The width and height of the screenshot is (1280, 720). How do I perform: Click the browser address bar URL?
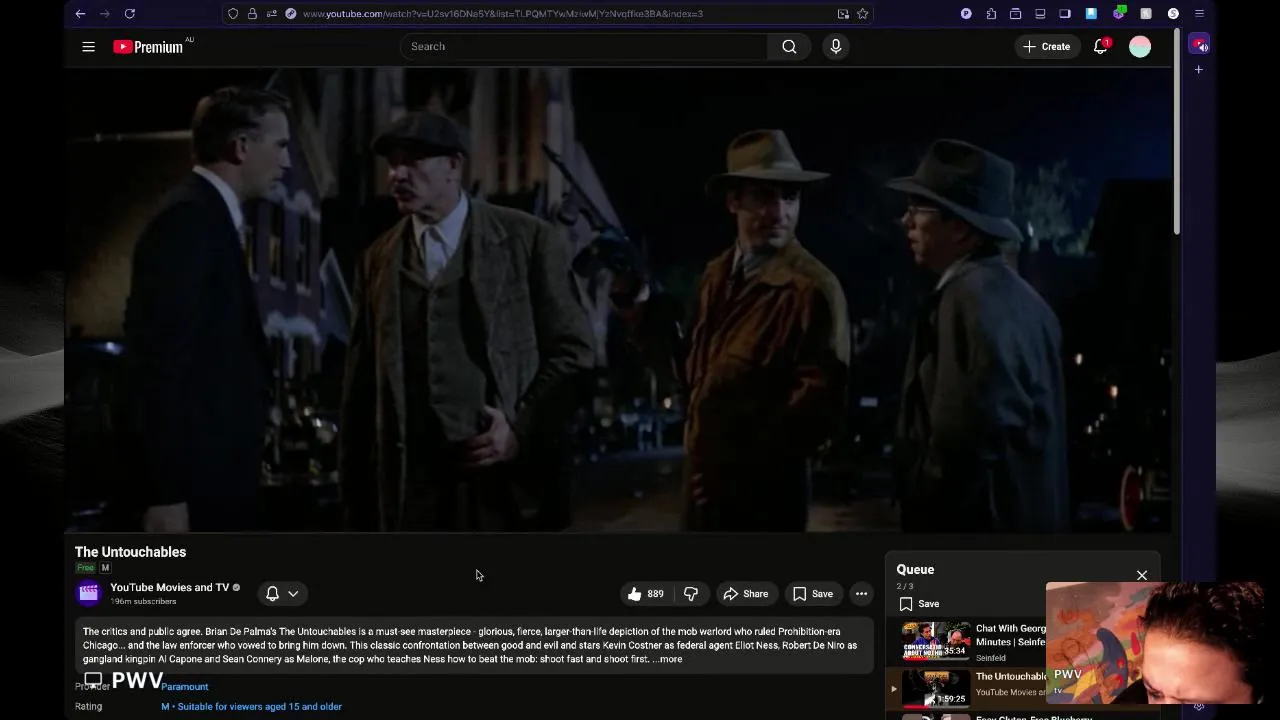503,13
